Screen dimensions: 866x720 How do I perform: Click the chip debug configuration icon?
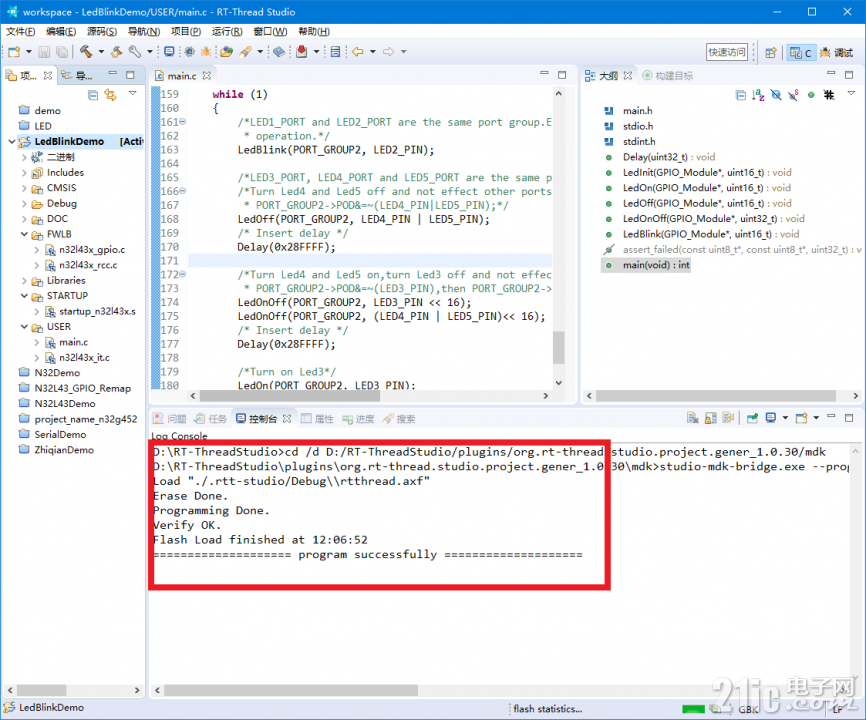(x=189, y=52)
